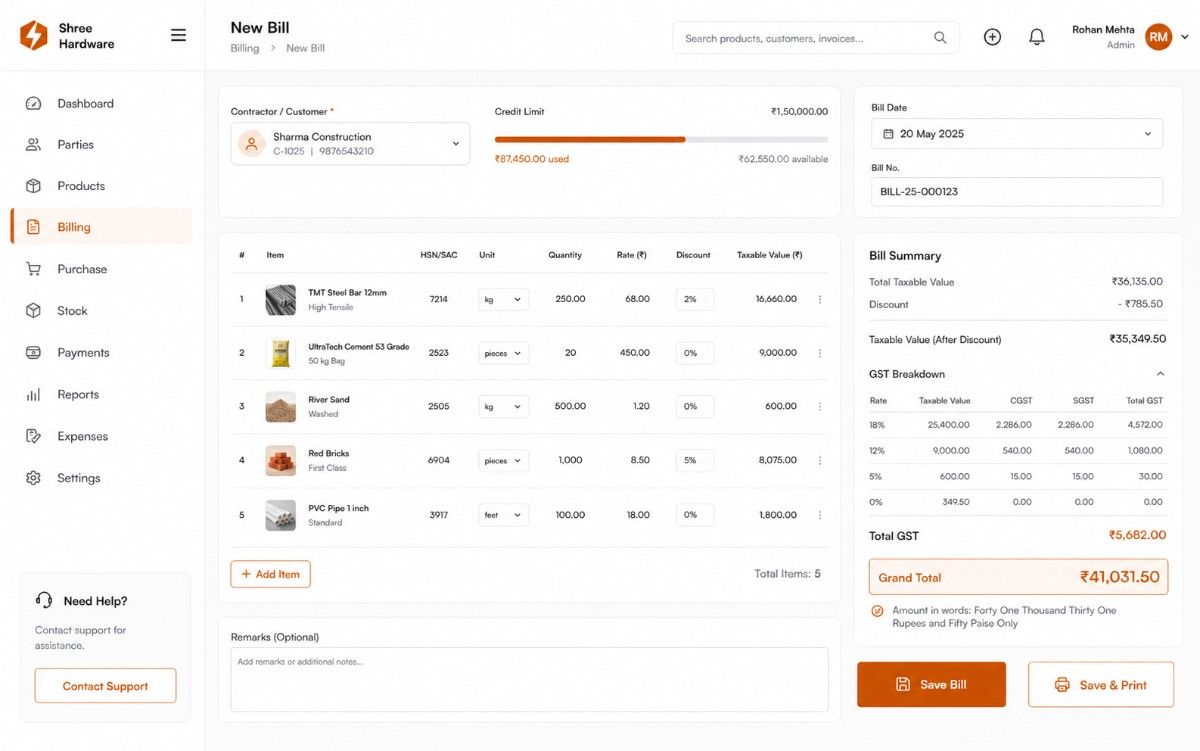This screenshot has width=1200, height=751.
Task: Open the Bill Date dropdown
Action: [1017, 134]
